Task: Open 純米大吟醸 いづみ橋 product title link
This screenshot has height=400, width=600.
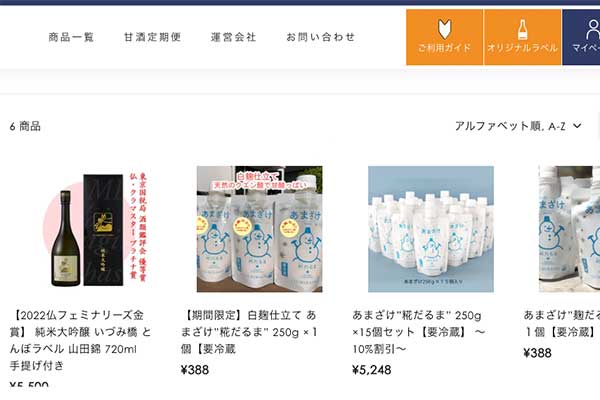Action: tap(80, 340)
